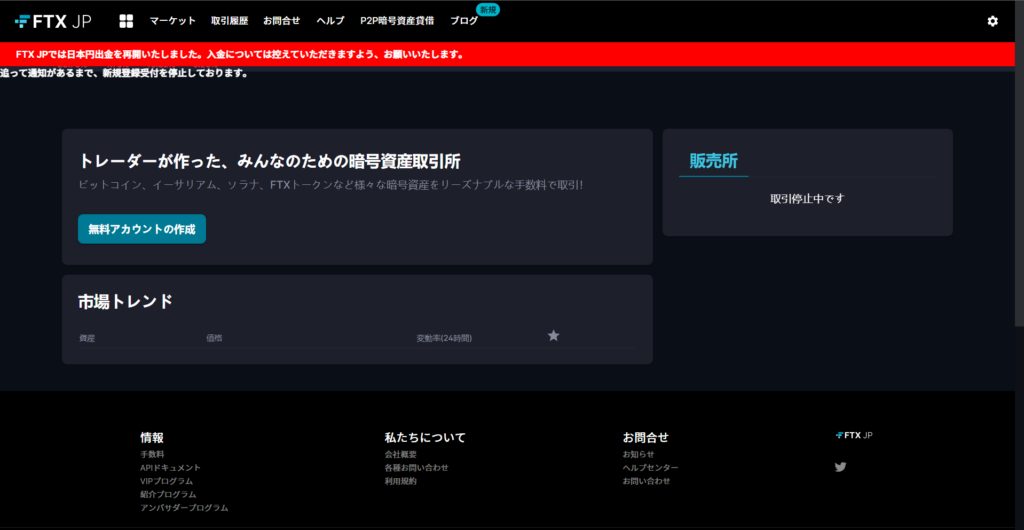Open the 紹介プログラム footer link
Image resolution: width=1024 pixels, height=530 pixels.
[x=168, y=494]
